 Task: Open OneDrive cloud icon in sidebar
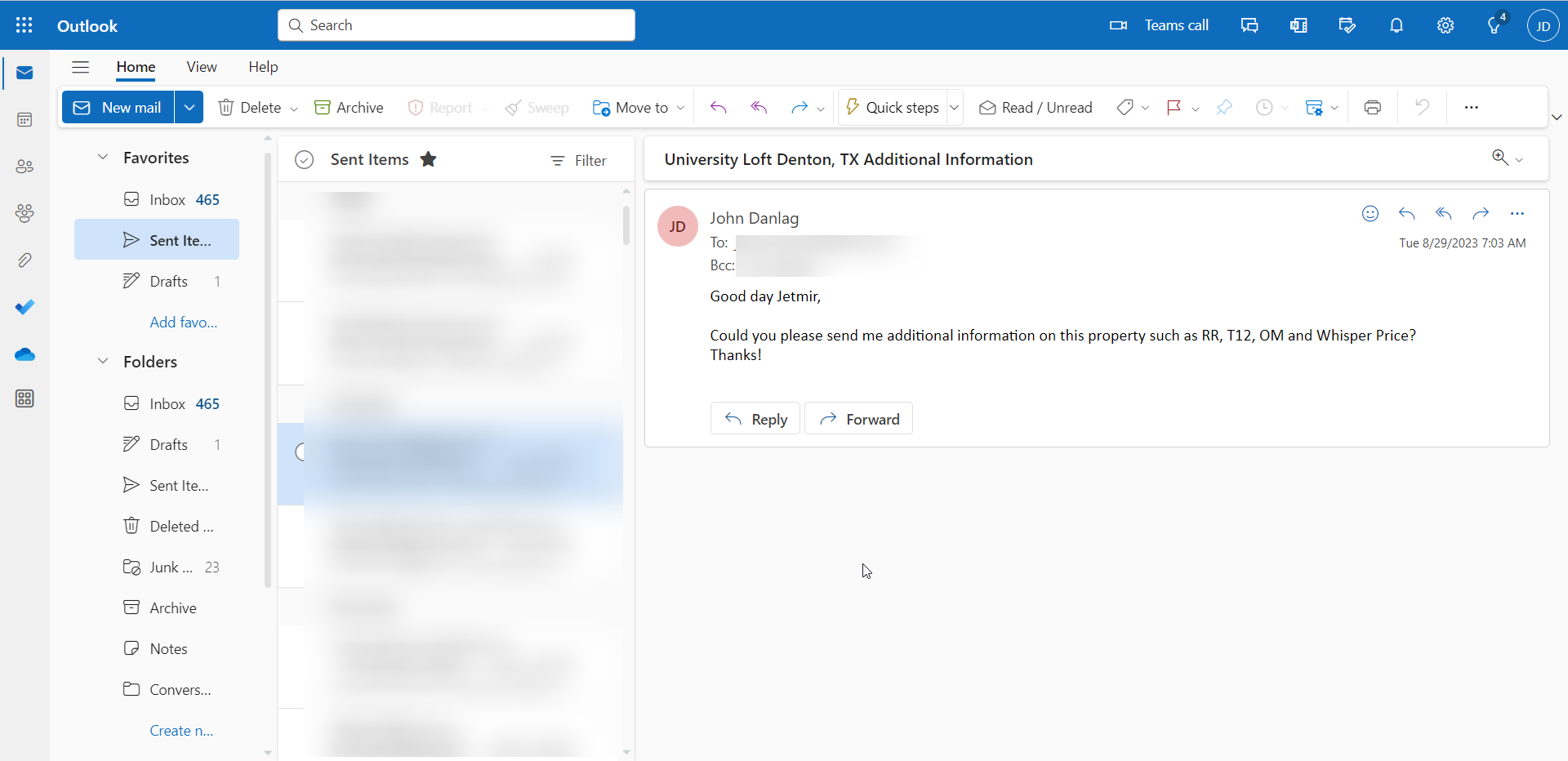(x=24, y=354)
